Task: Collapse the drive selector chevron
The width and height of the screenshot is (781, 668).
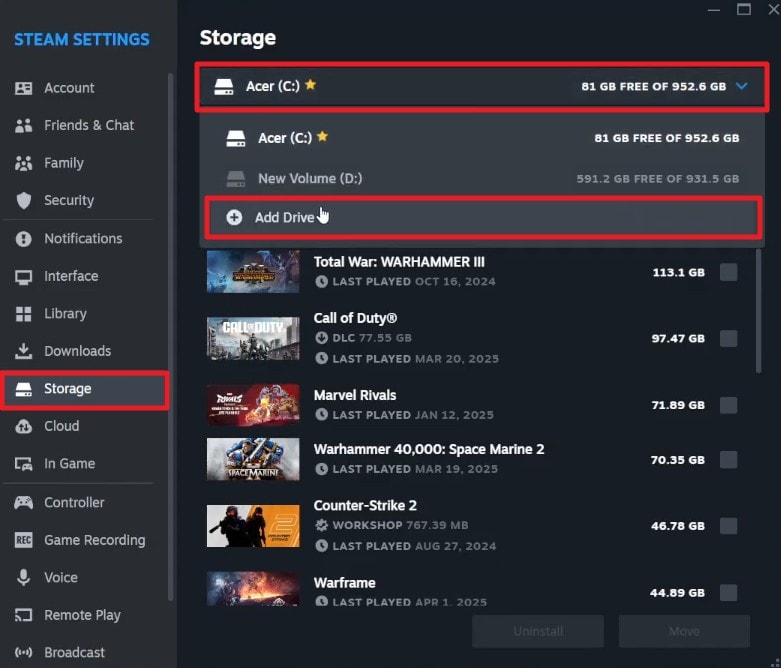Action: tap(742, 86)
